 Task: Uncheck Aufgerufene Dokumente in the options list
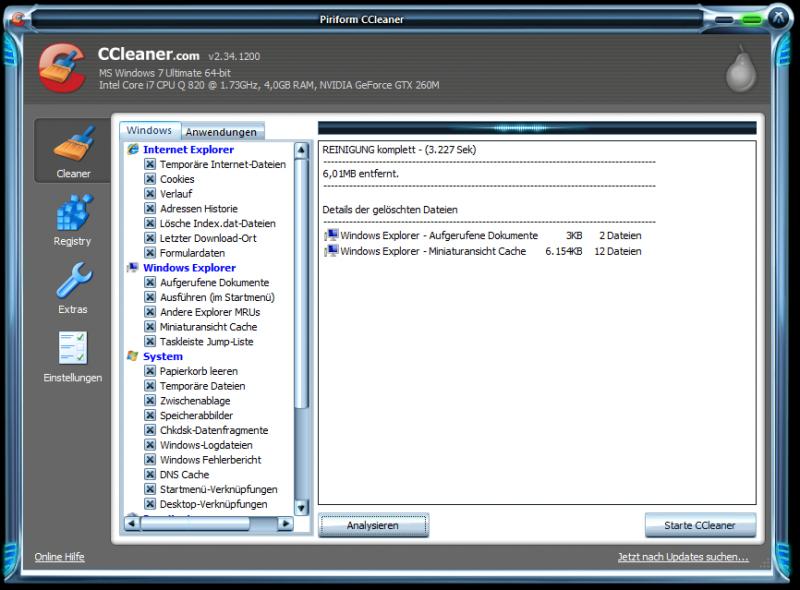click(x=149, y=282)
